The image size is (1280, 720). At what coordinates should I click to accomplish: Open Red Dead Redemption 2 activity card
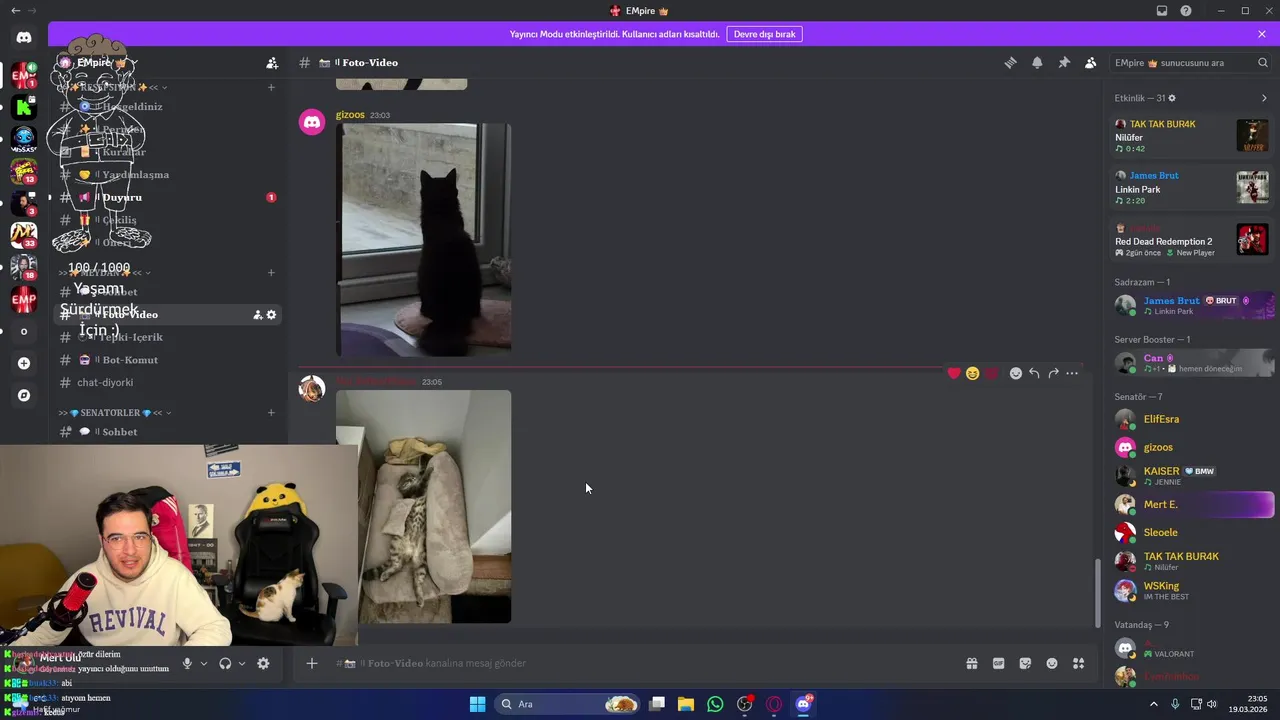pos(1192,240)
